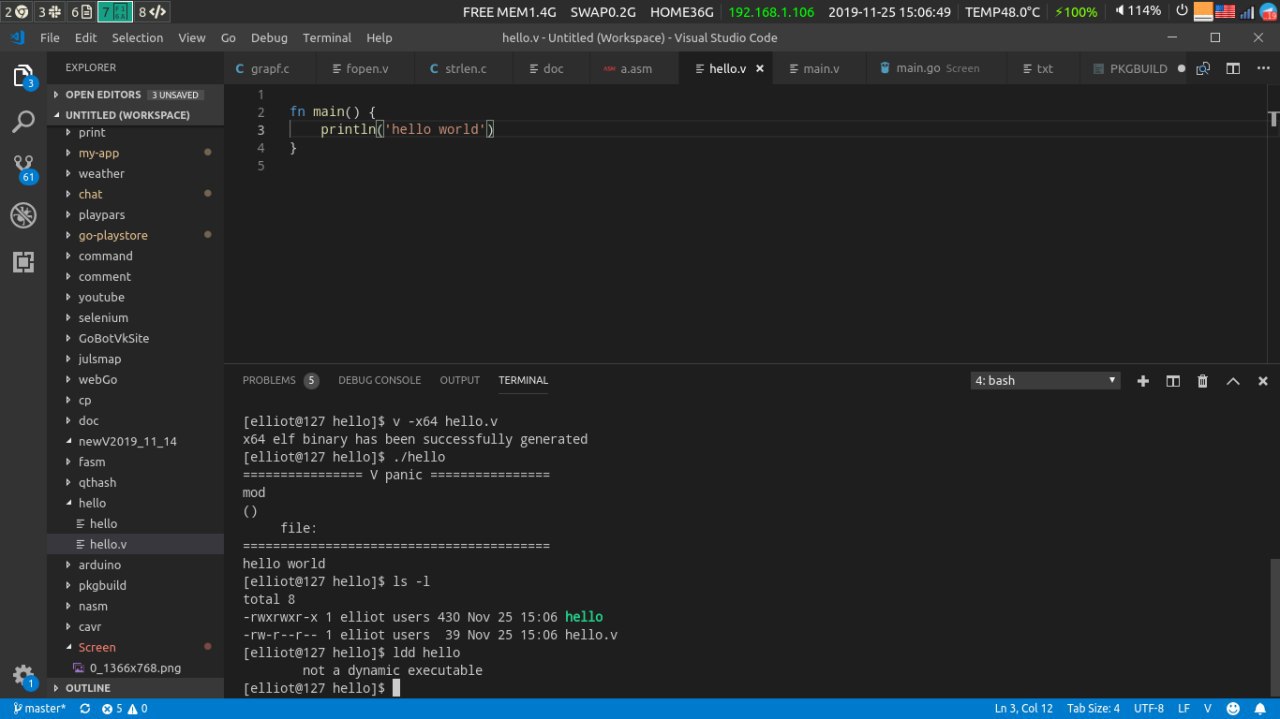1280x719 pixels.
Task: Switch to the DEBUG CONSOLE panel tab
Action: click(x=379, y=381)
